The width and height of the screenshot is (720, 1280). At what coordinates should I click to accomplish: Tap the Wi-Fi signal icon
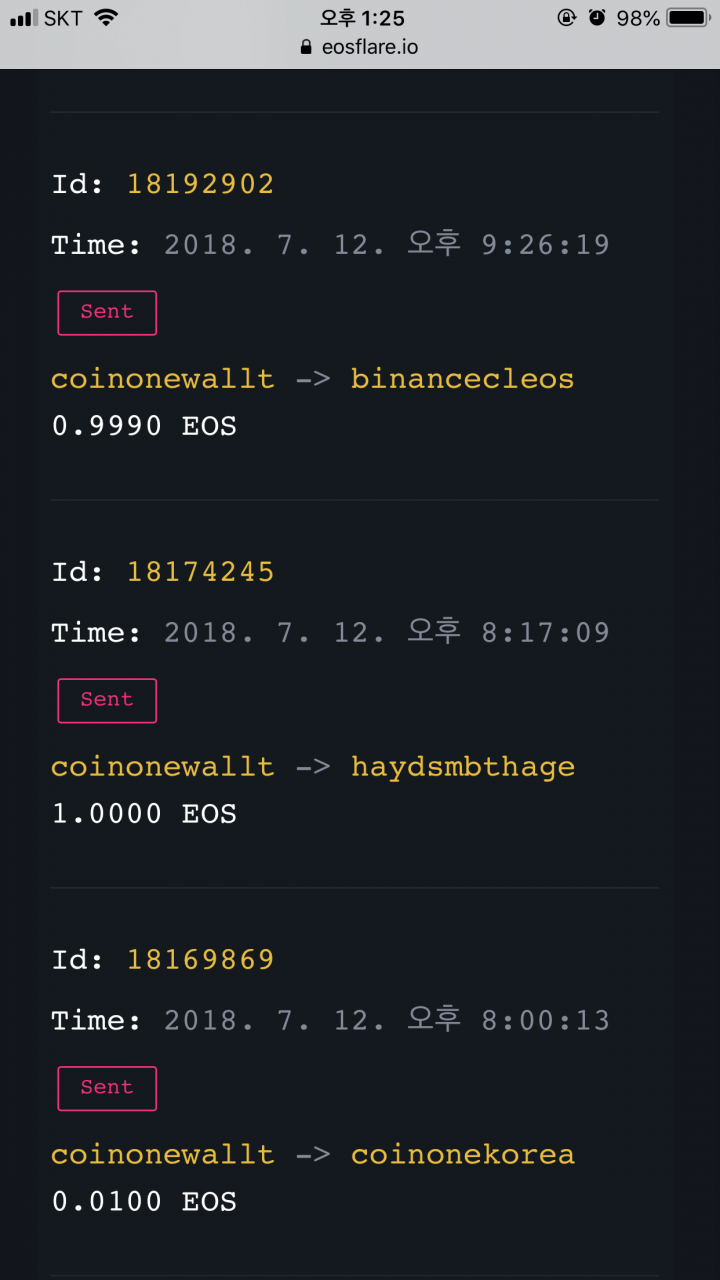pyautogui.click(x=105, y=17)
